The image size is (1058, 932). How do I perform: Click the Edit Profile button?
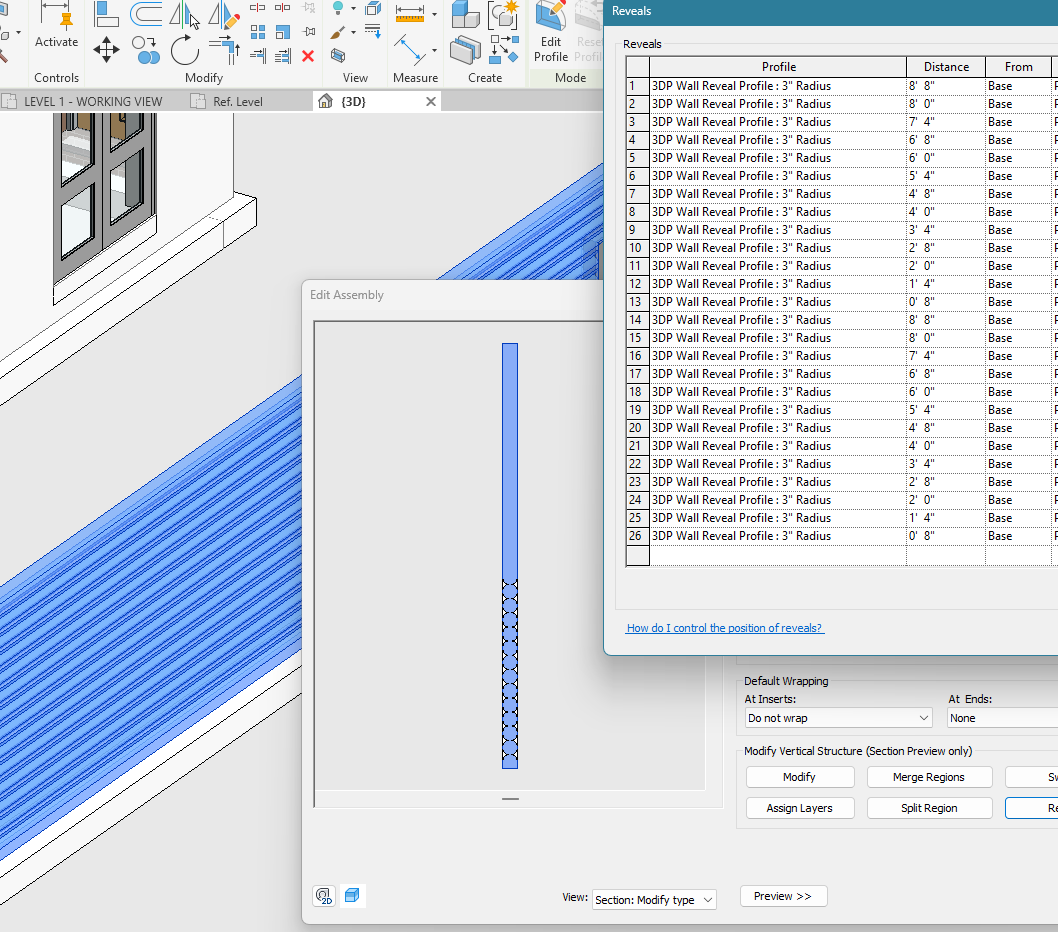coord(551,33)
